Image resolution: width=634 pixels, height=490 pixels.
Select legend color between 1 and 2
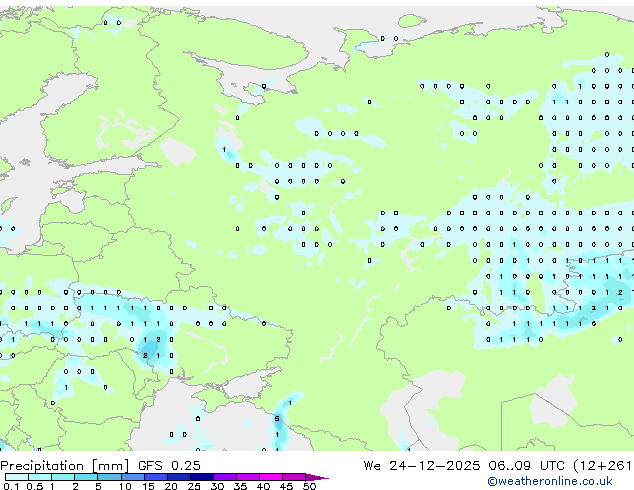click(63, 477)
